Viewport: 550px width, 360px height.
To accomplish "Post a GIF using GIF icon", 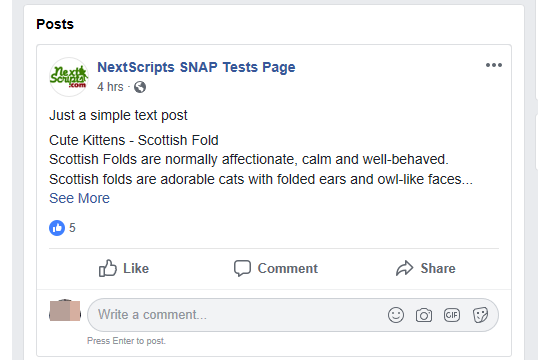I will pos(452,315).
